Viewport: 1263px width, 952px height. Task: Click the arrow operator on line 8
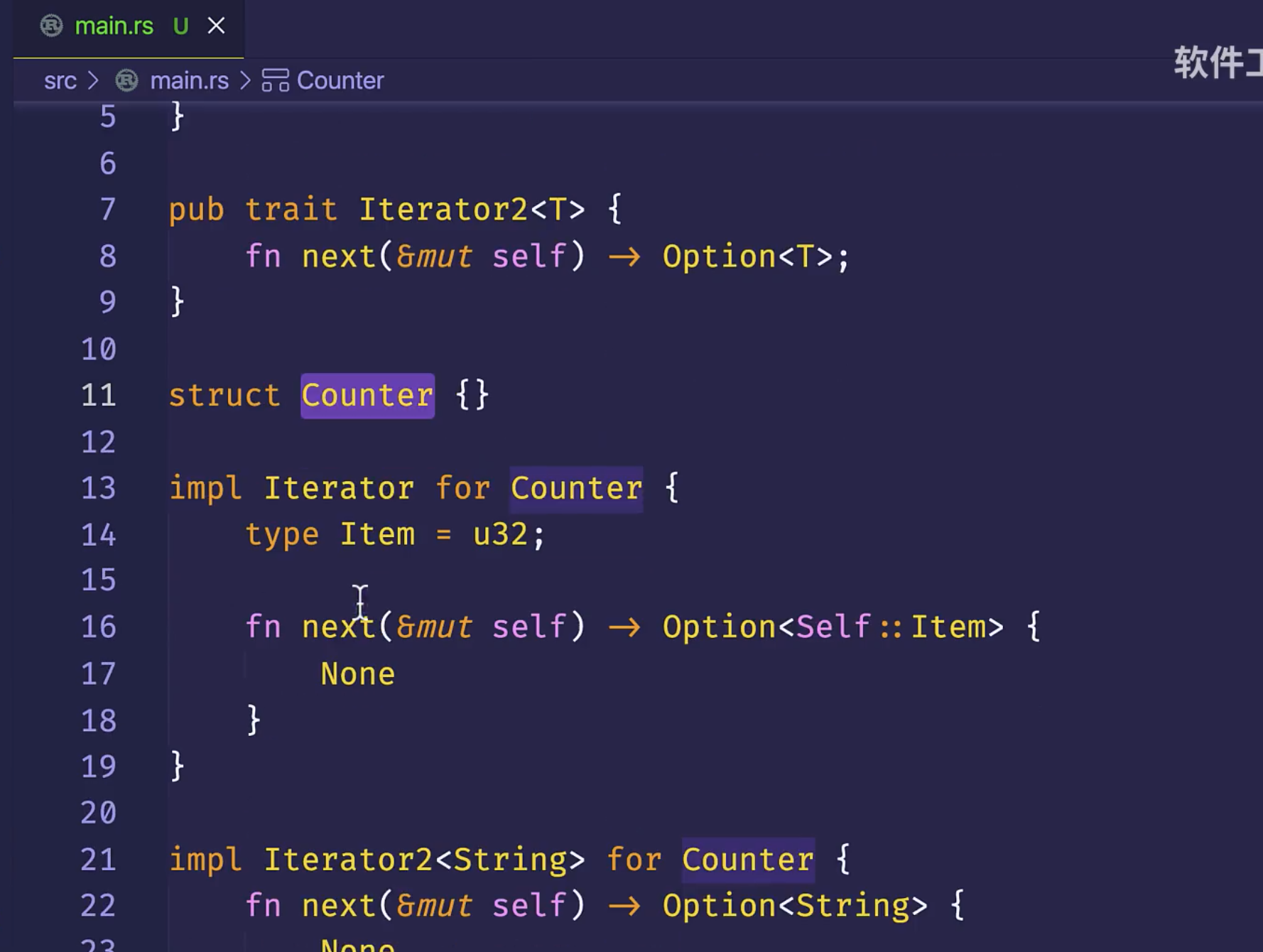pyautogui.click(x=624, y=256)
